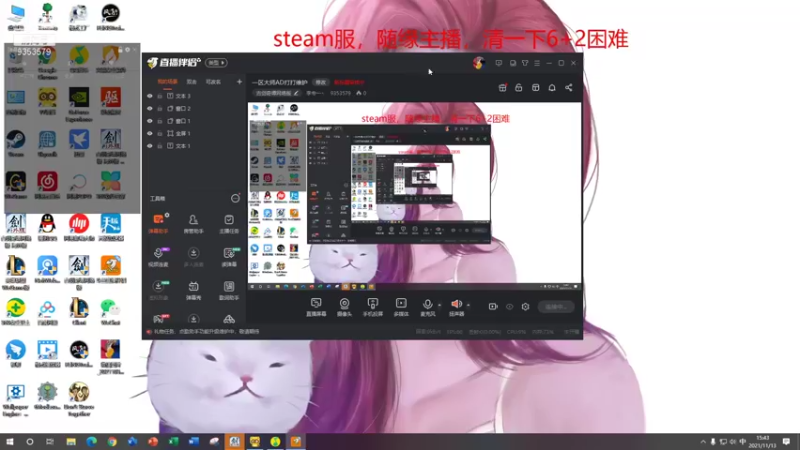Open the hamburger menu in title bar

pyautogui.click(x=537, y=63)
